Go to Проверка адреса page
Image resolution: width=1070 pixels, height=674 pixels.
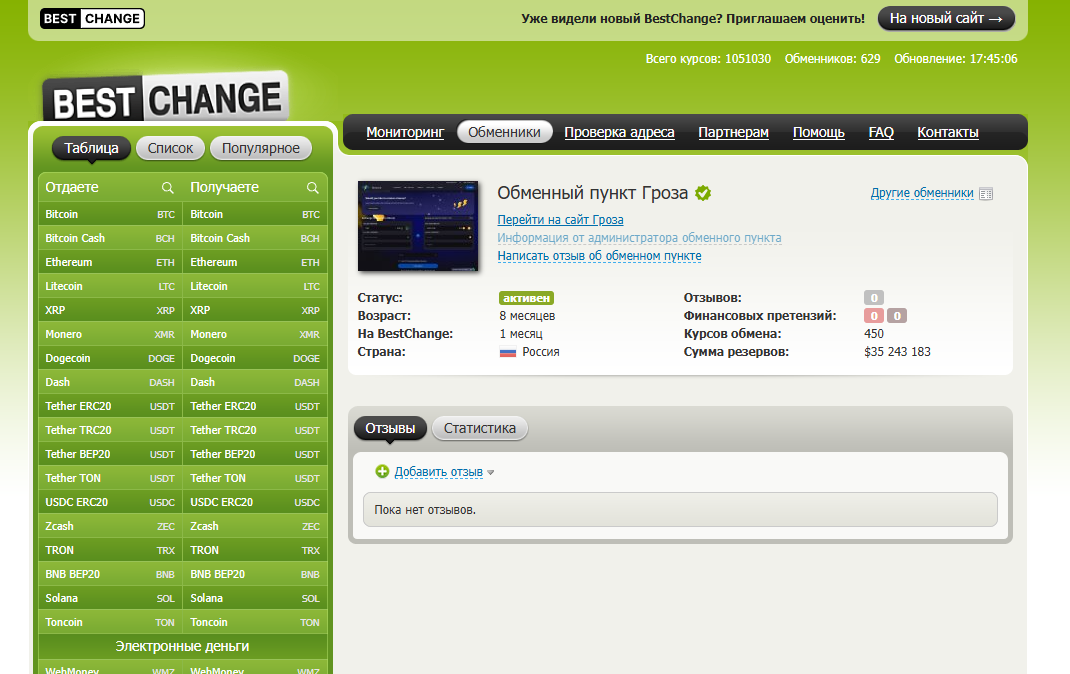click(x=619, y=132)
